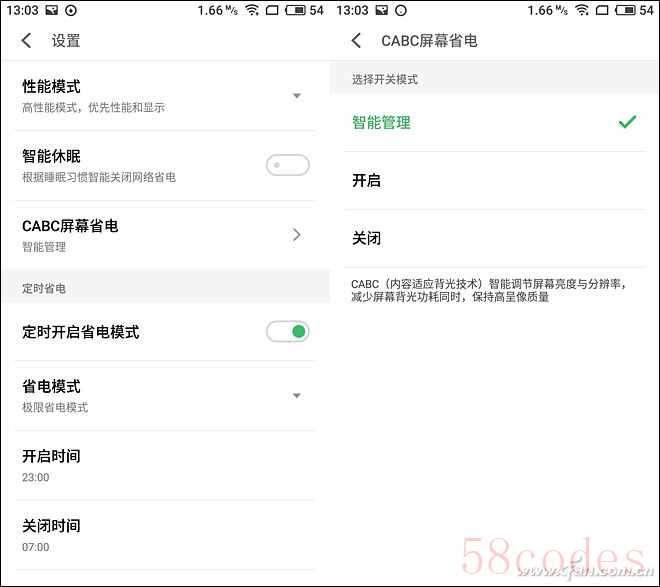Go back from CABC屏幕省电 screen

pyautogui.click(x=356, y=40)
